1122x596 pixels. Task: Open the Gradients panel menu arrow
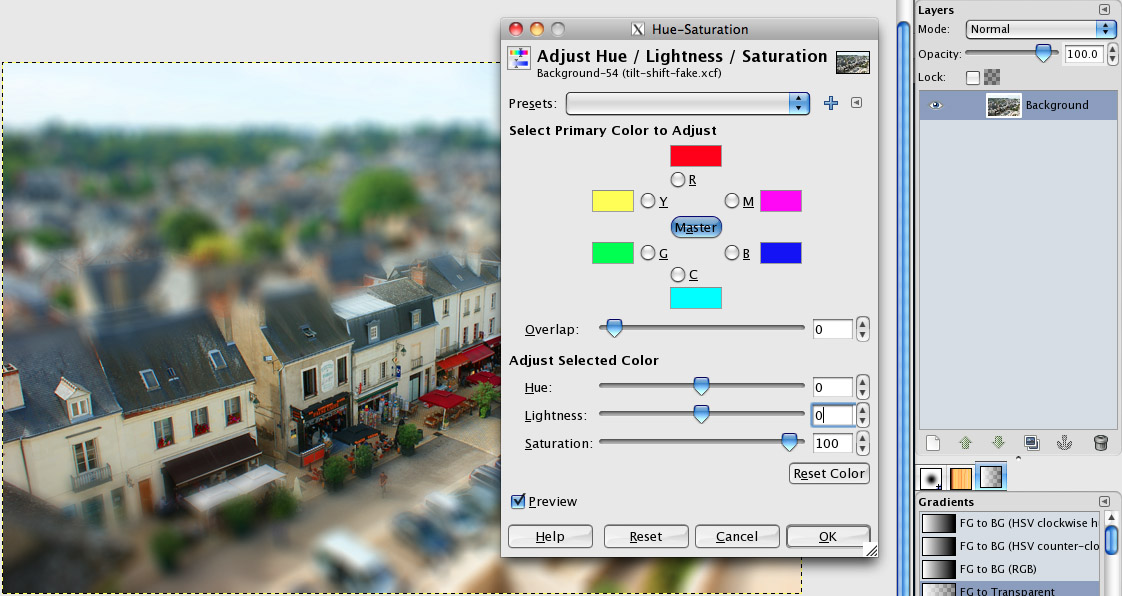click(x=1104, y=502)
